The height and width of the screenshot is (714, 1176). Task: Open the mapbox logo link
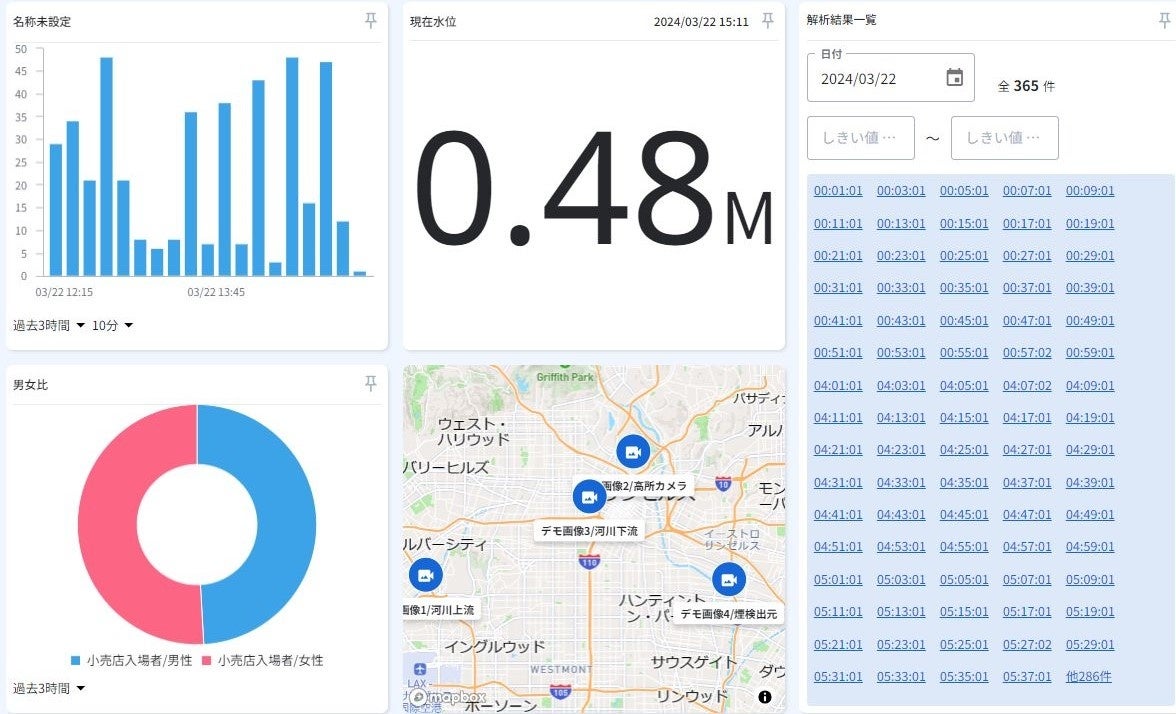click(448, 698)
